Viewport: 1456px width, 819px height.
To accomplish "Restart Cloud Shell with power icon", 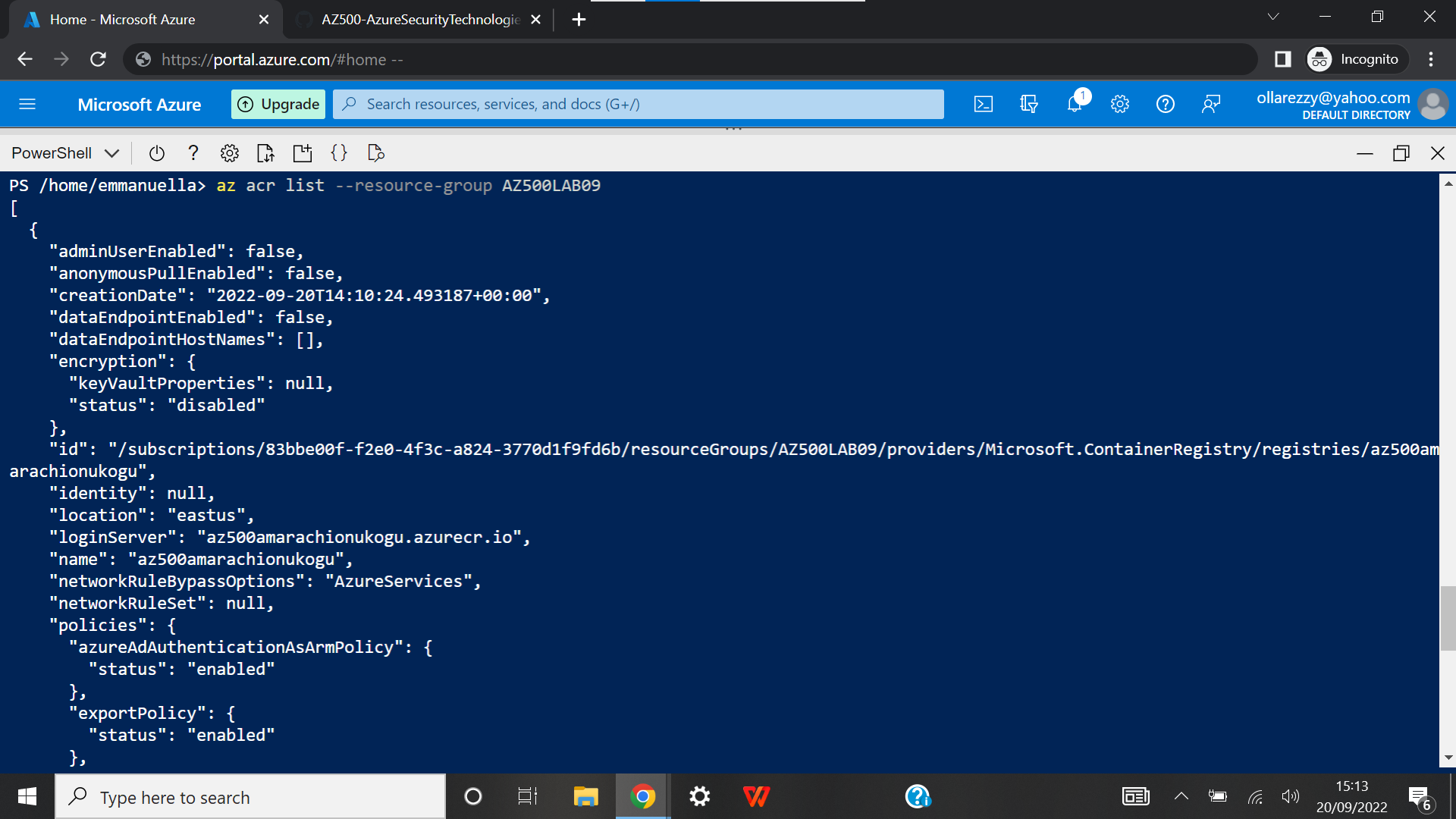I will point(157,153).
